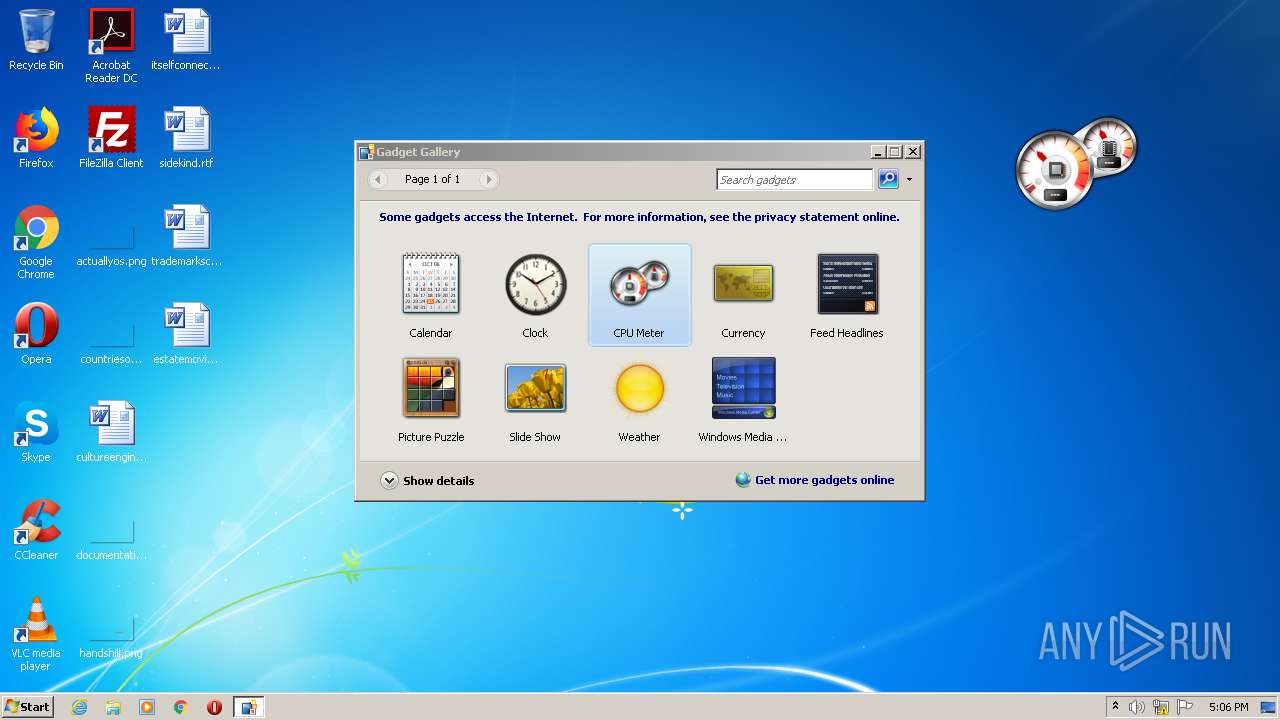The height and width of the screenshot is (720, 1280).
Task: Click the search magnifier button
Action: (888, 179)
